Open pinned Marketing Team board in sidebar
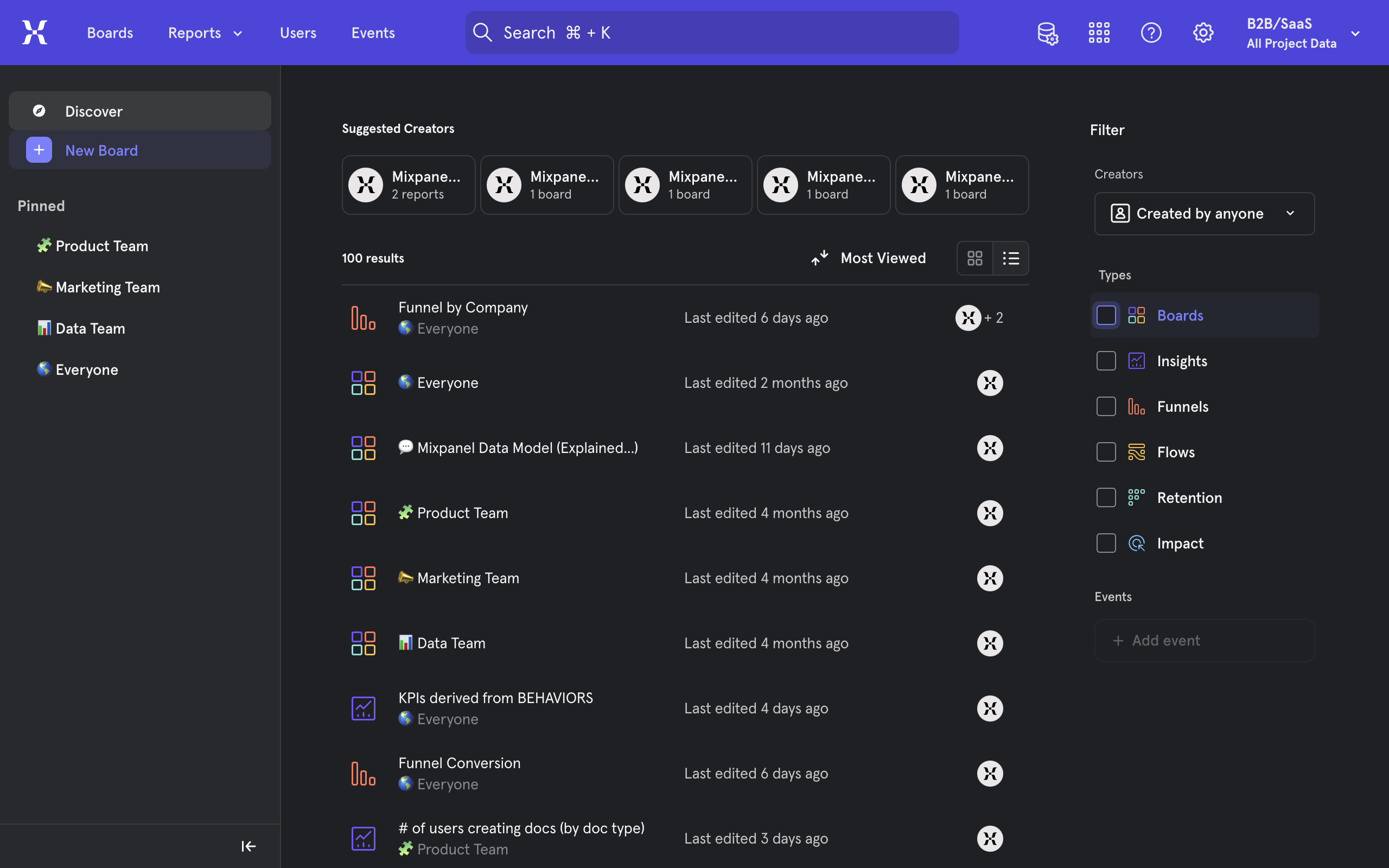Viewport: 1389px width, 868px height. (98, 286)
